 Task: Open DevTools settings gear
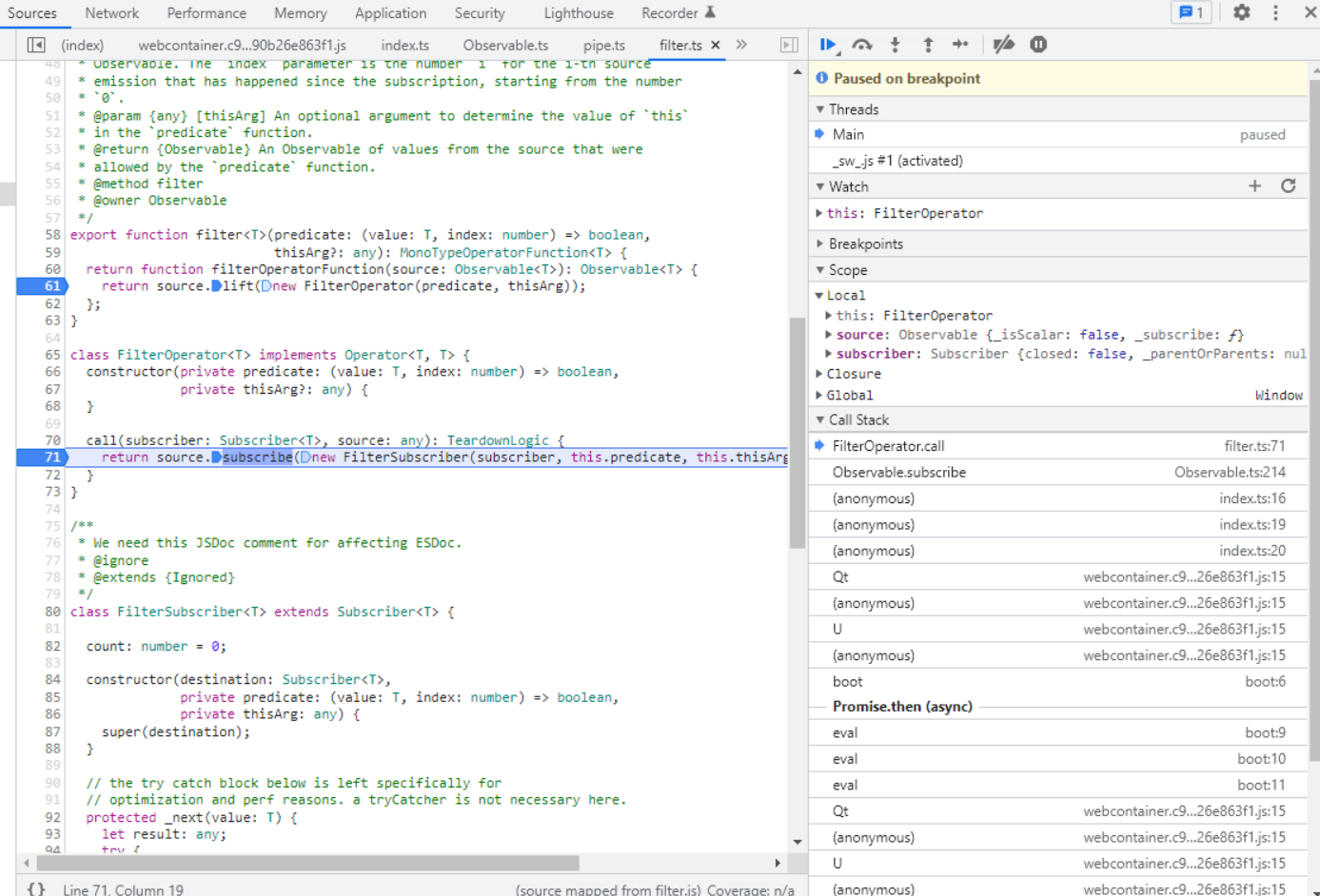pyautogui.click(x=1241, y=13)
